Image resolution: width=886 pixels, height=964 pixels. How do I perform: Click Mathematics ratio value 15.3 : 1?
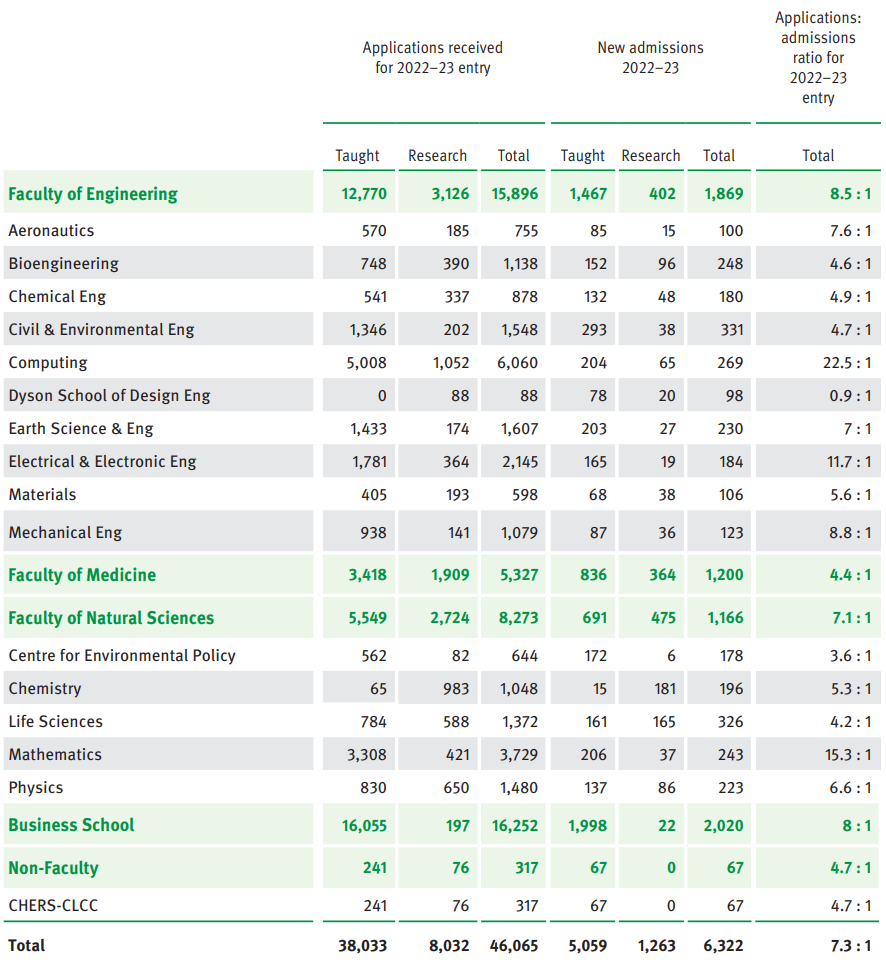(x=846, y=755)
